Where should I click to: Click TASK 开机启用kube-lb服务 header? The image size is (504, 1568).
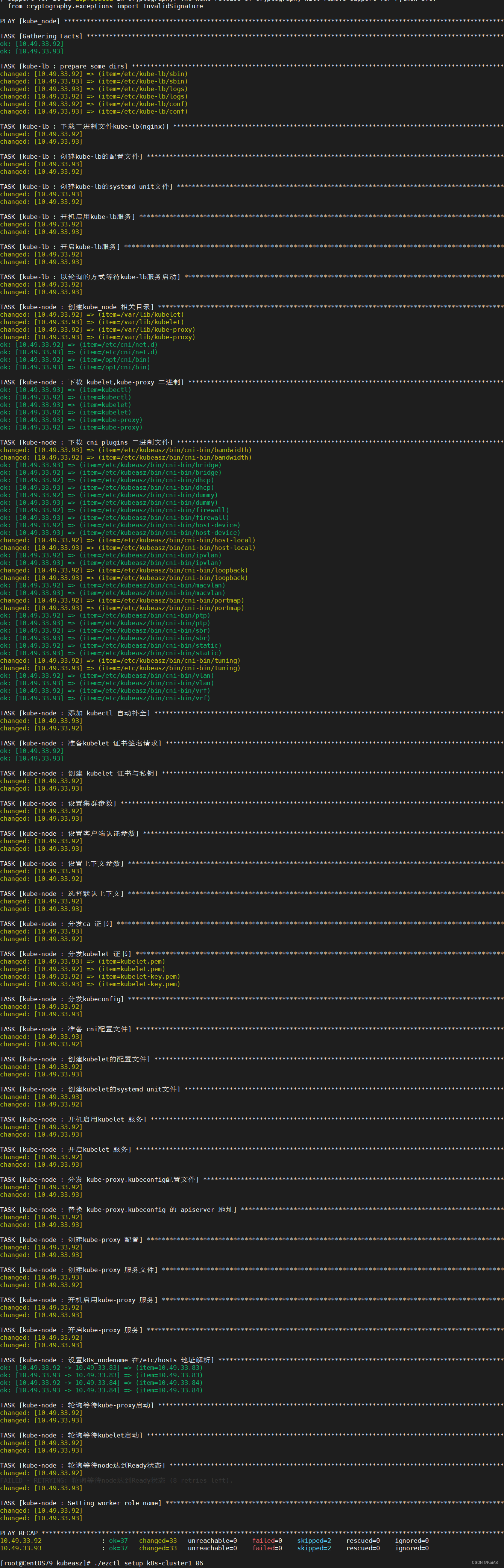pyautogui.click(x=252, y=217)
